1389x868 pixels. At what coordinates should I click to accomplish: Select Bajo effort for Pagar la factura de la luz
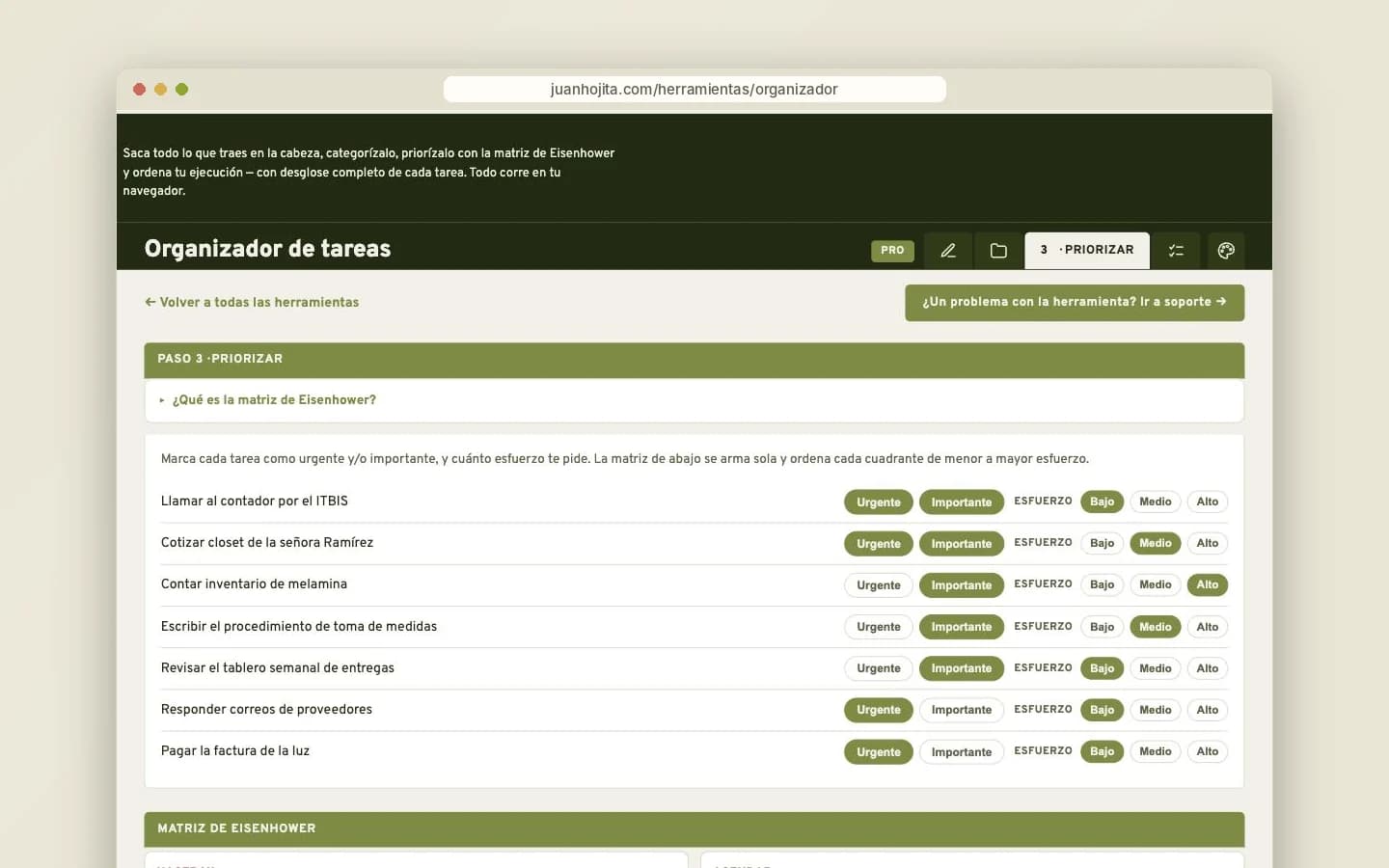1103,751
